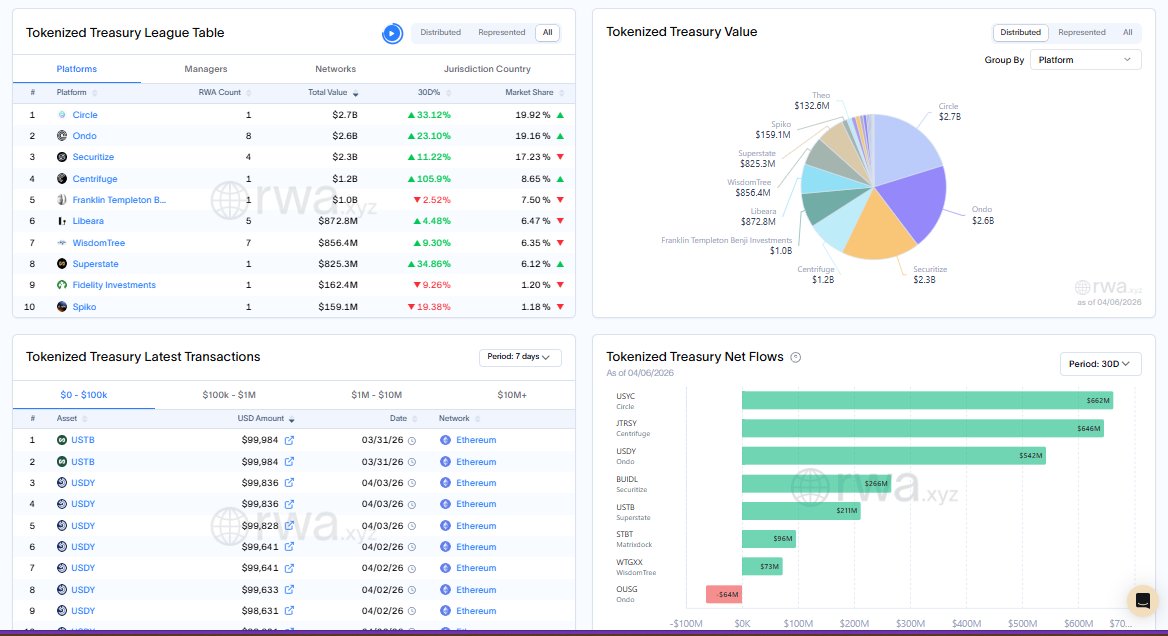
Task: Open the chat widget icon
Action: 1143,600
